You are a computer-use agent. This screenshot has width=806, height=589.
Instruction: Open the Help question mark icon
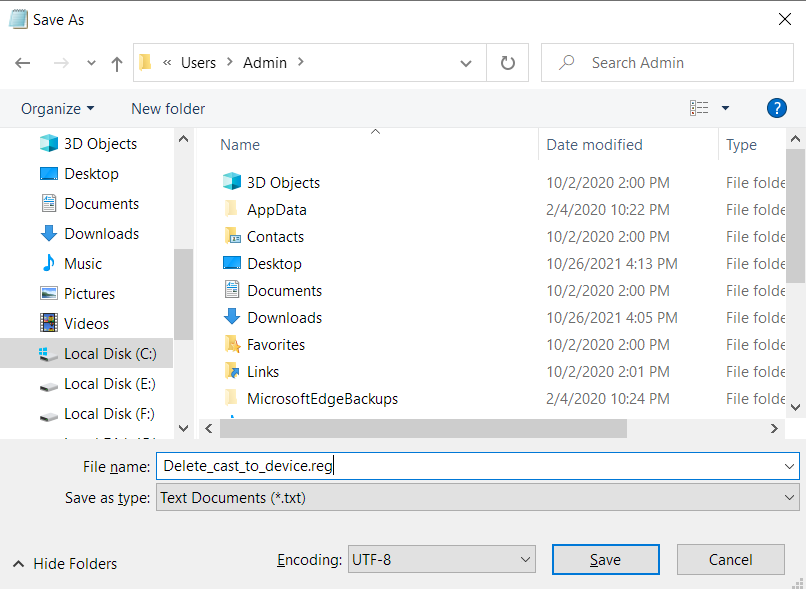tap(777, 108)
